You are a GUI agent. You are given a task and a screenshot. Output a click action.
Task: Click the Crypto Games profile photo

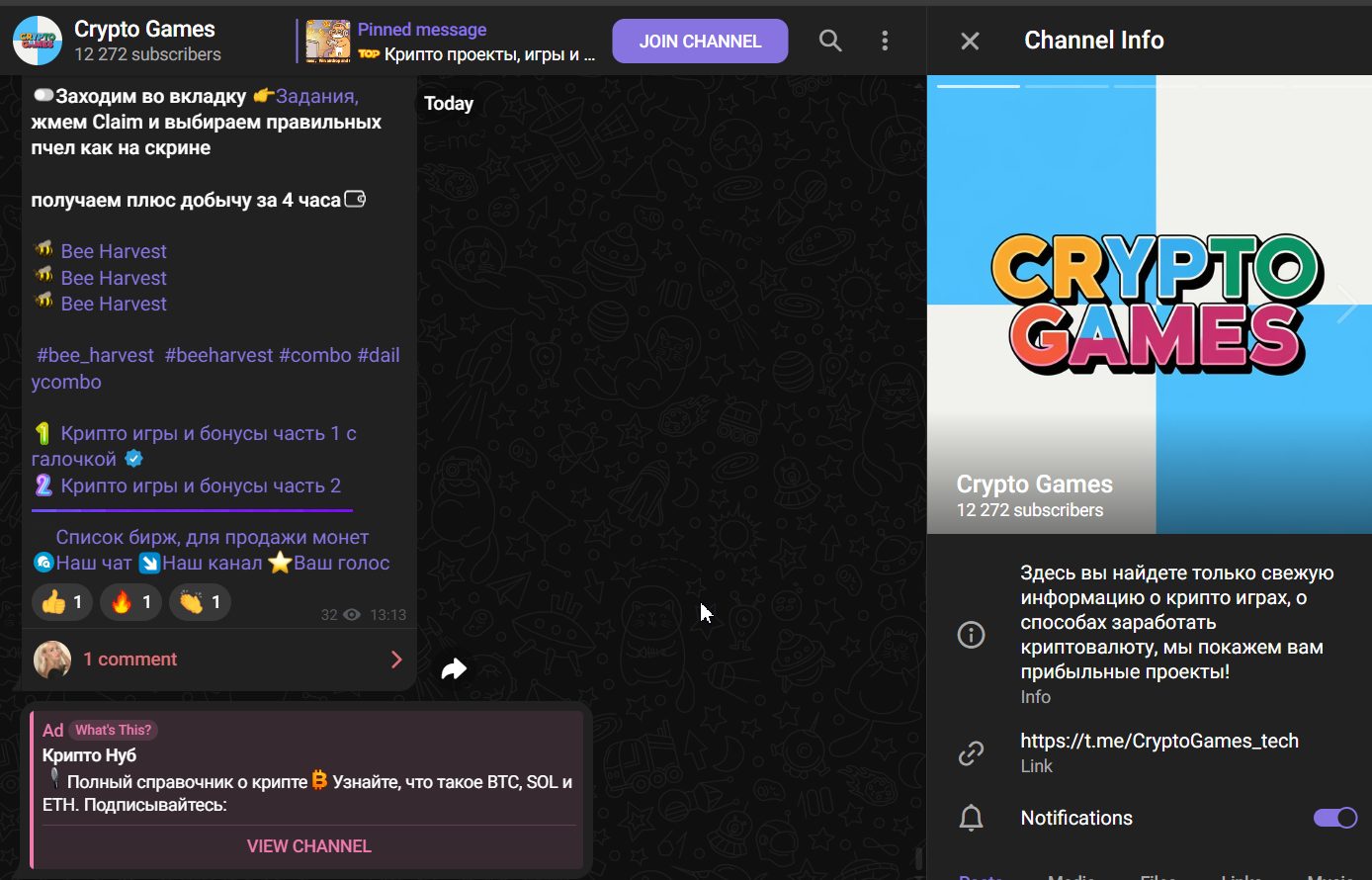[x=1150, y=305]
